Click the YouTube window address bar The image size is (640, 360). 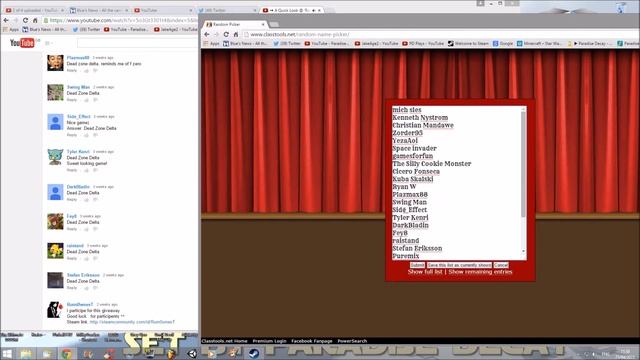click(x=120, y=20)
